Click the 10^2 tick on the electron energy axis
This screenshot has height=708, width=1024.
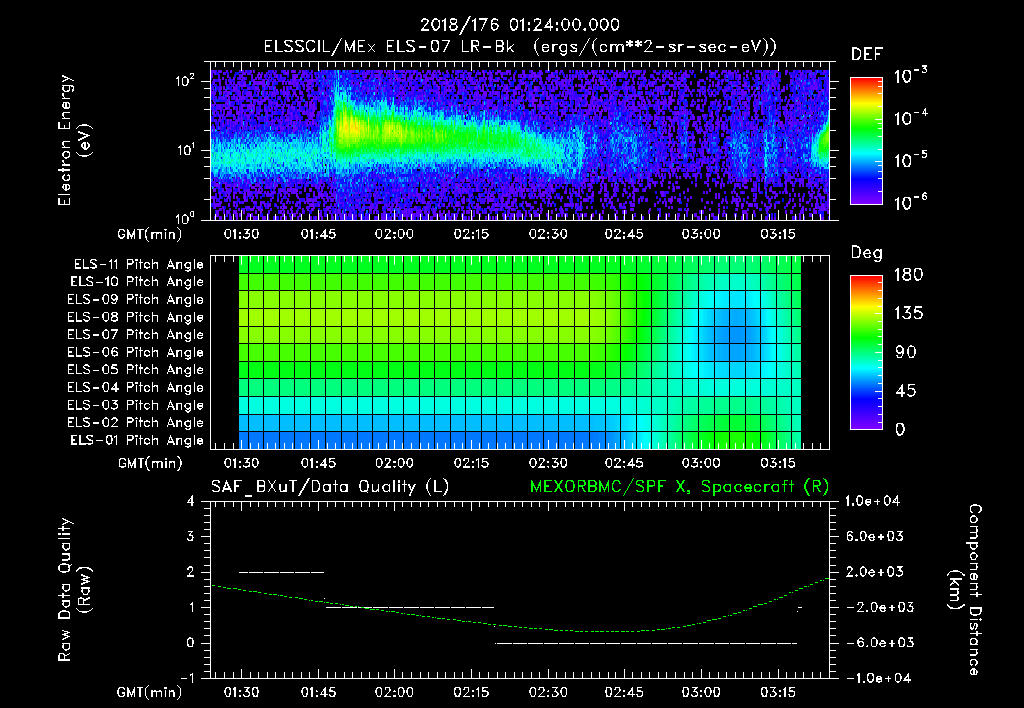pos(185,81)
